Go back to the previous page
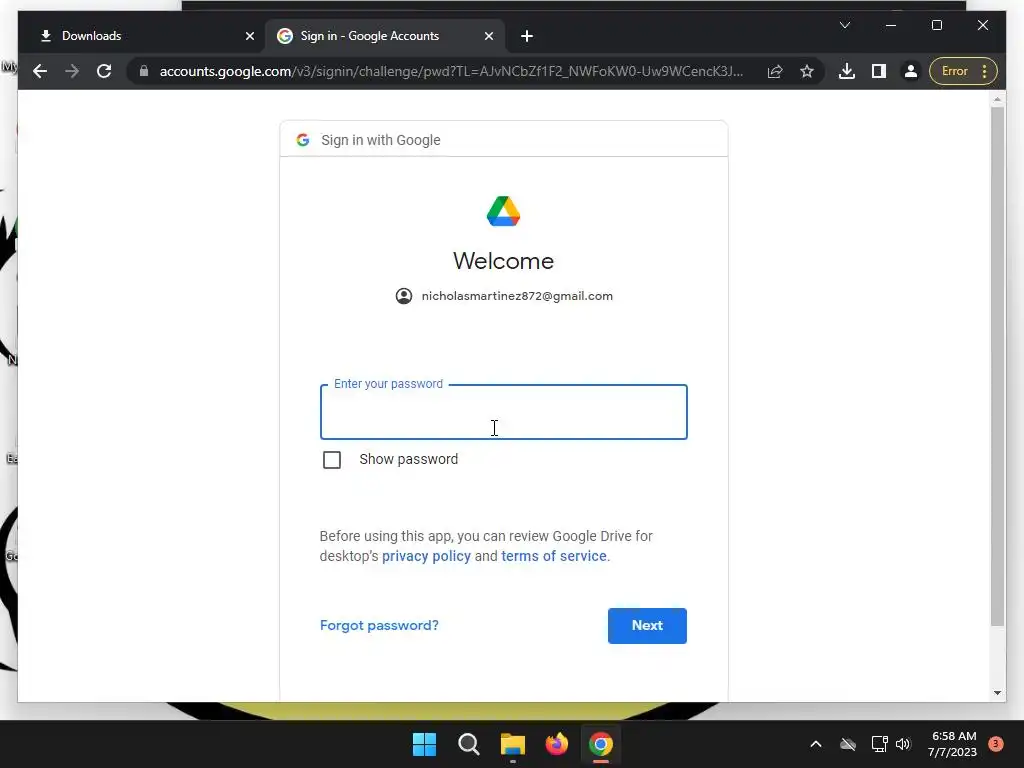Image resolution: width=1024 pixels, height=768 pixels. pos(40,71)
